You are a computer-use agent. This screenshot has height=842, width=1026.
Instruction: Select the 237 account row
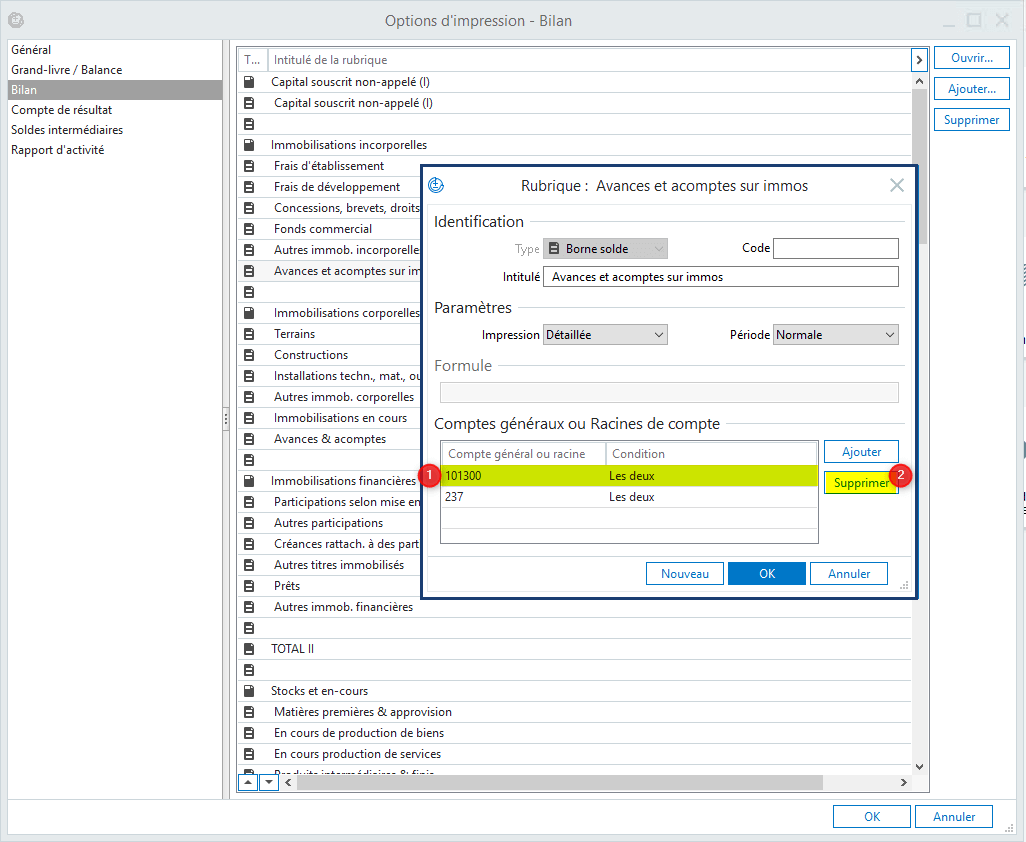pos(629,497)
